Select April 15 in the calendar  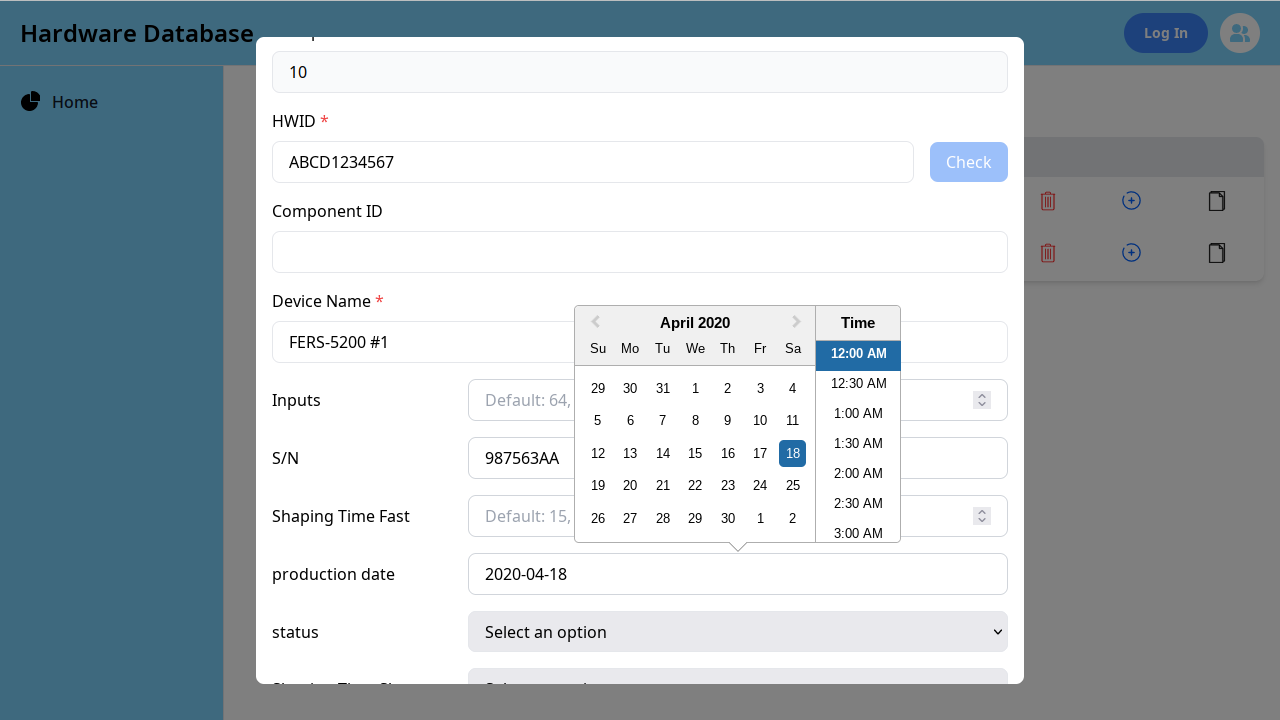tap(695, 453)
